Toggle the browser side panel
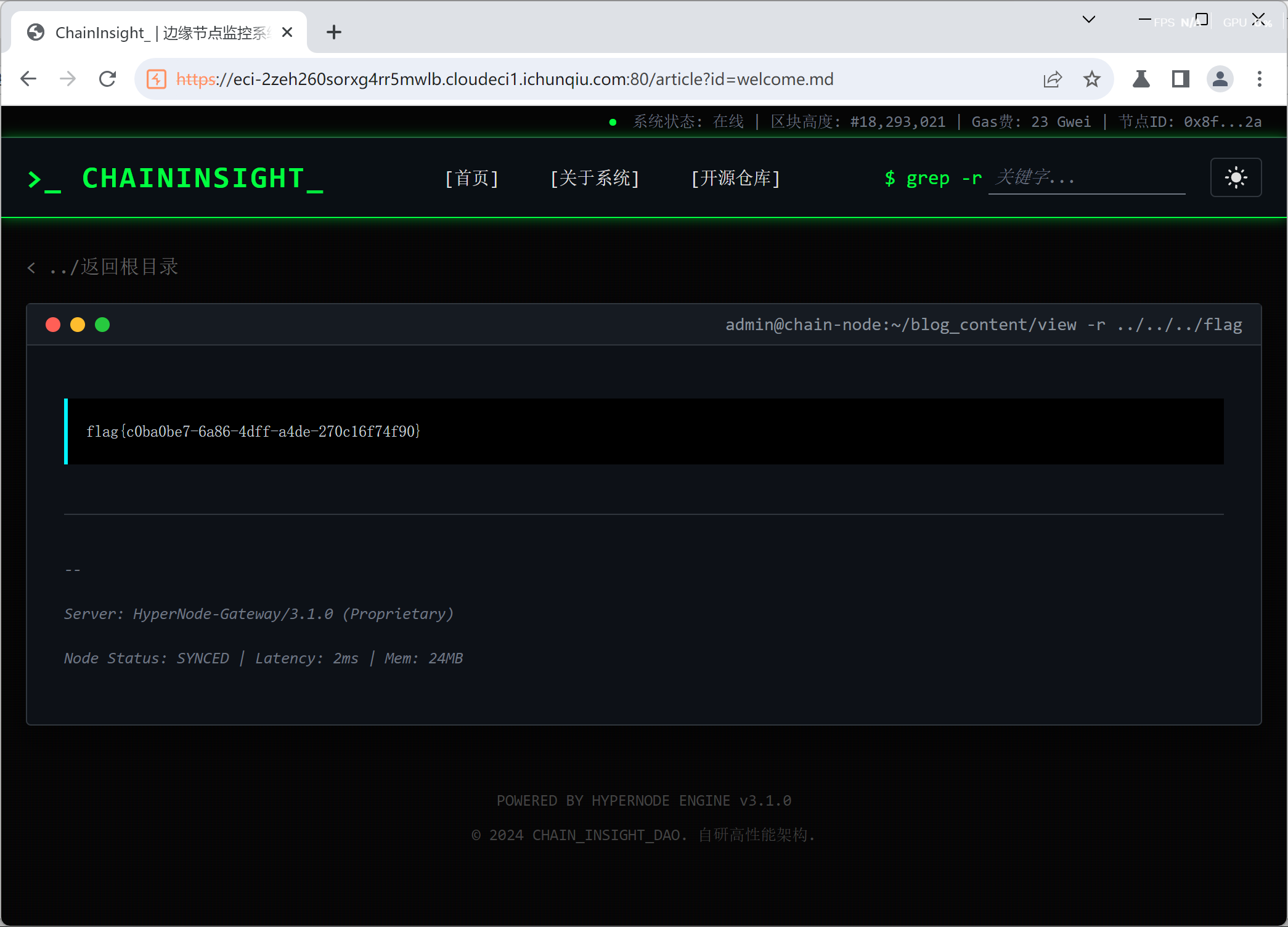 click(x=1180, y=79)
